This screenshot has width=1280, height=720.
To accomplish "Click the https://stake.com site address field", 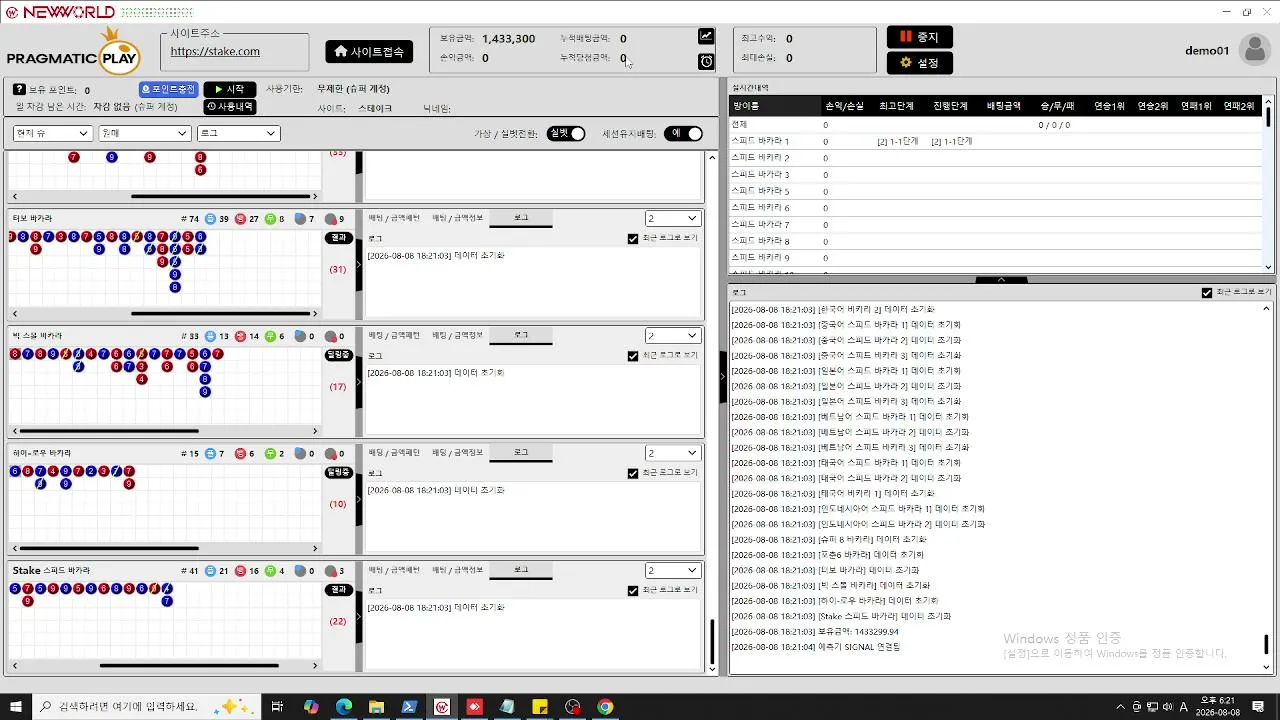I will 235,52.
